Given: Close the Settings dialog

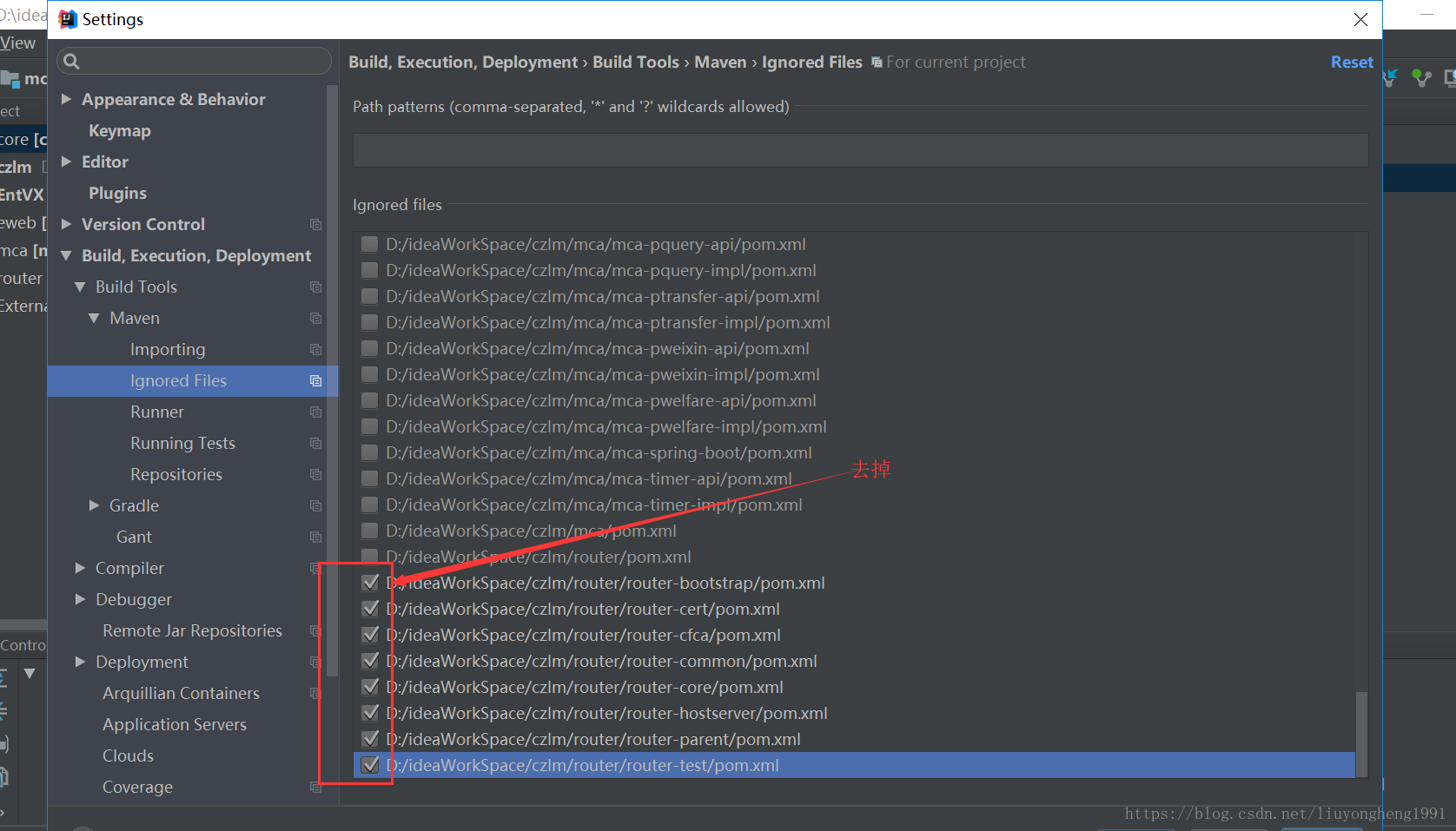Looking at the screenshot, I should pos(1360,19).
